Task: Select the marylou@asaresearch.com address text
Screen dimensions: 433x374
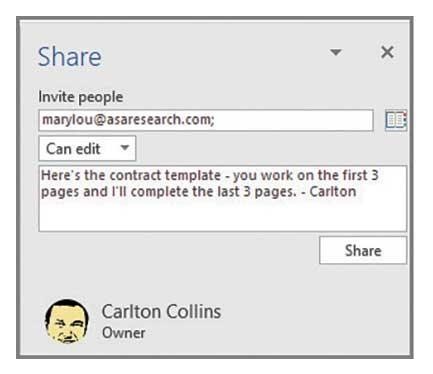Action: (128, 120)
